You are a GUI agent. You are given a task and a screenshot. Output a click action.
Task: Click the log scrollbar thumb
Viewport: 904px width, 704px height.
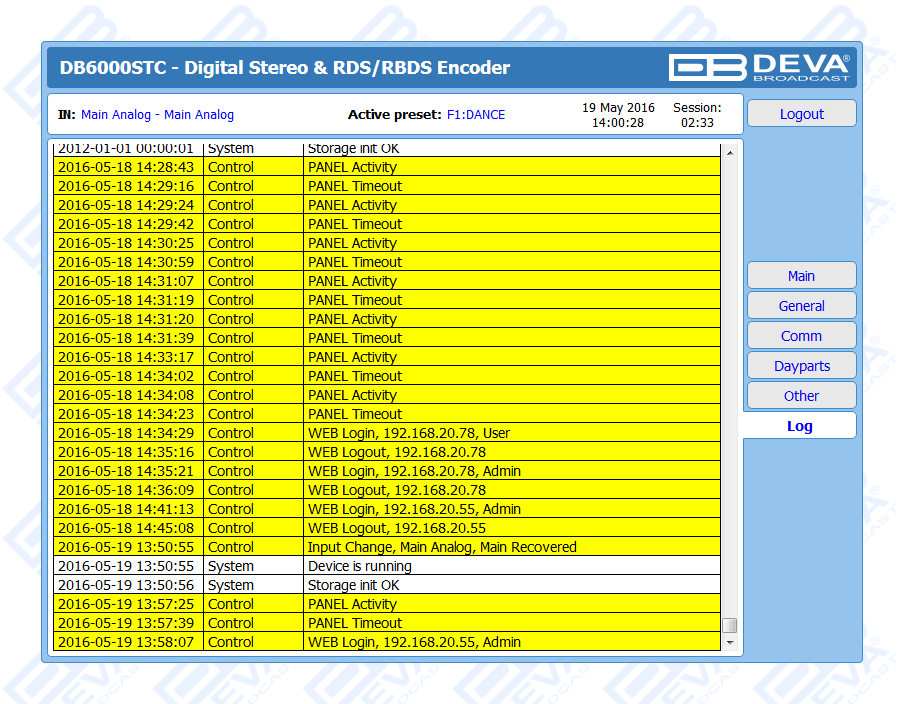pyautogui.click(x=729, y=625)
